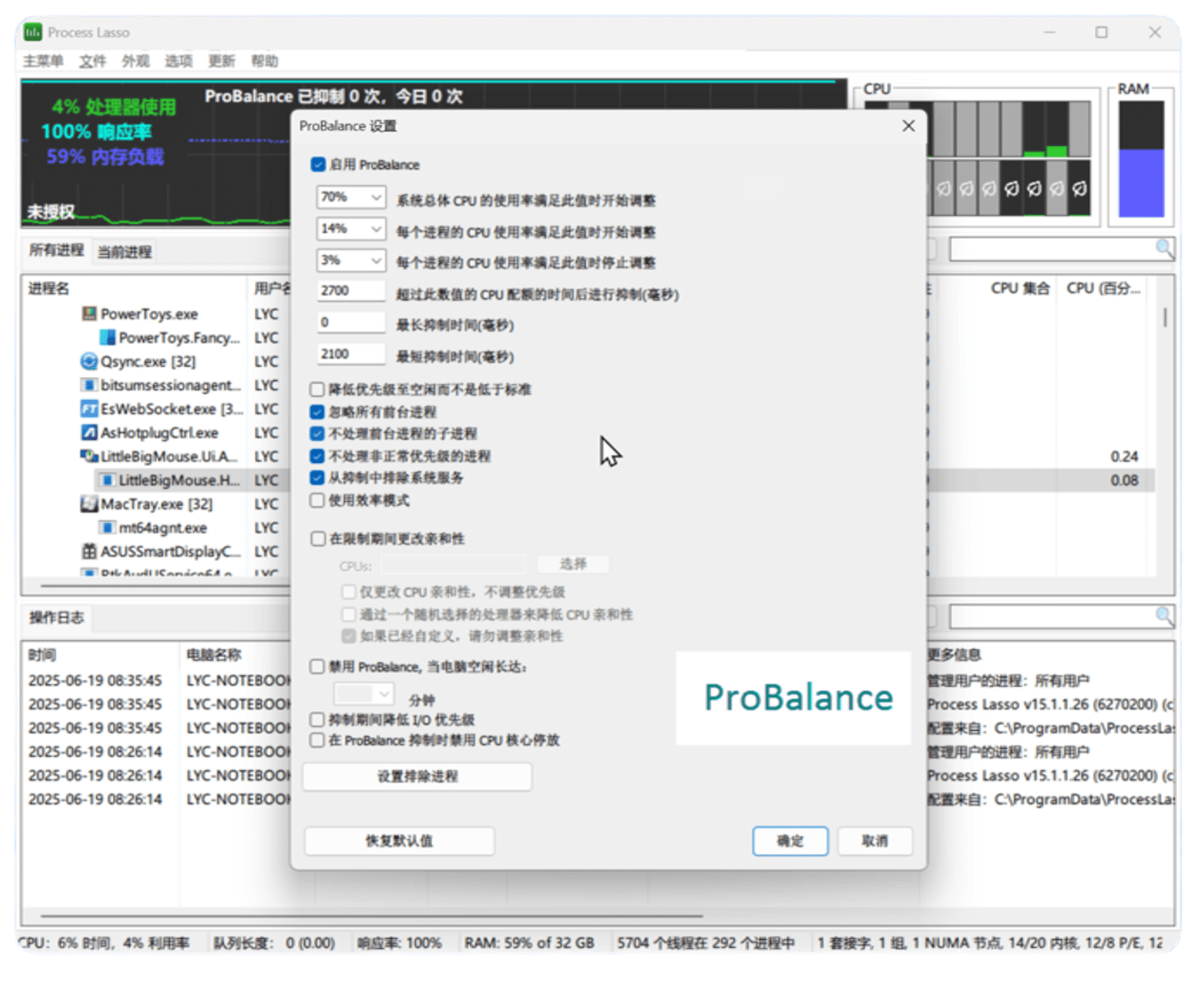Image resolution: width=1204 pixels, height=985 pixels.
Task: Click the 响应率: 100% status entry
Action: click(x=399, y=943)
